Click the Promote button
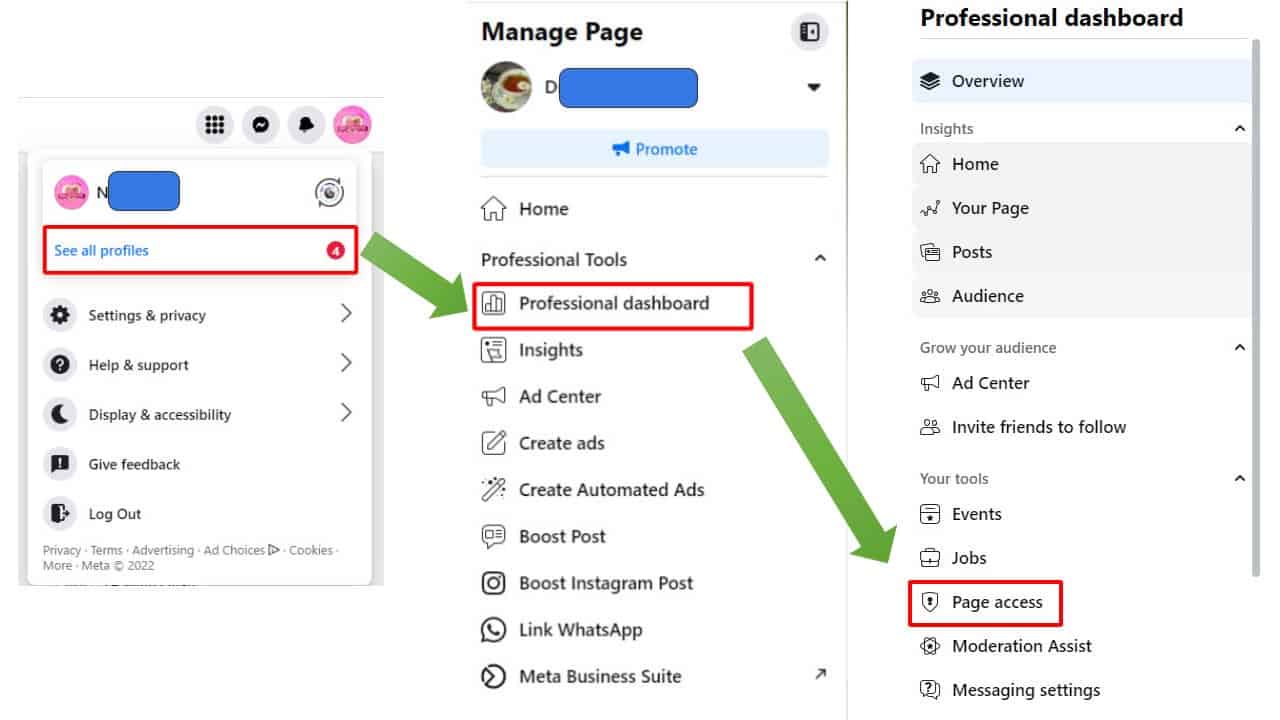The image size is (1280, 720). tap(655, 149)
